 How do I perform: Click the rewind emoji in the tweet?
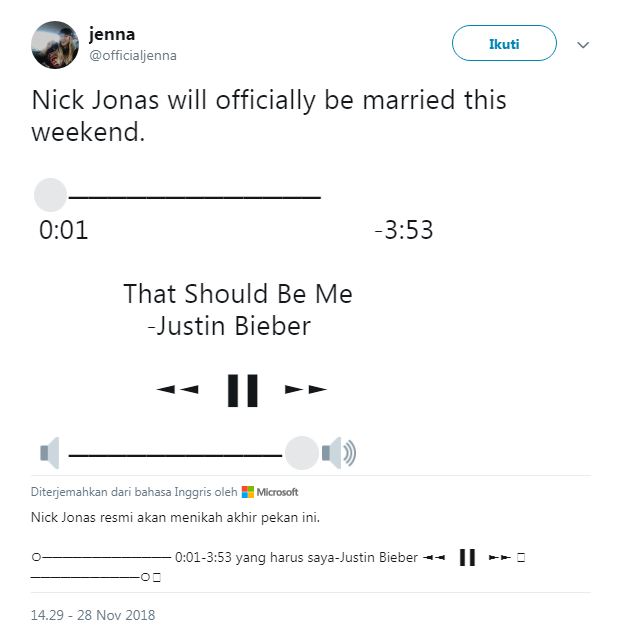(177, 389)
